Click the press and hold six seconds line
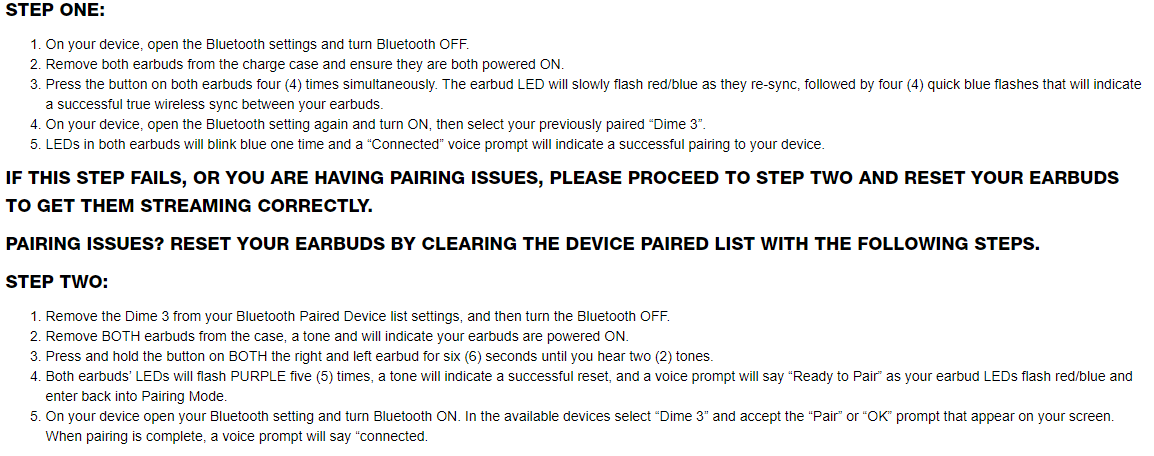This screenshot has width=1154, height=456. coord(379,357)
